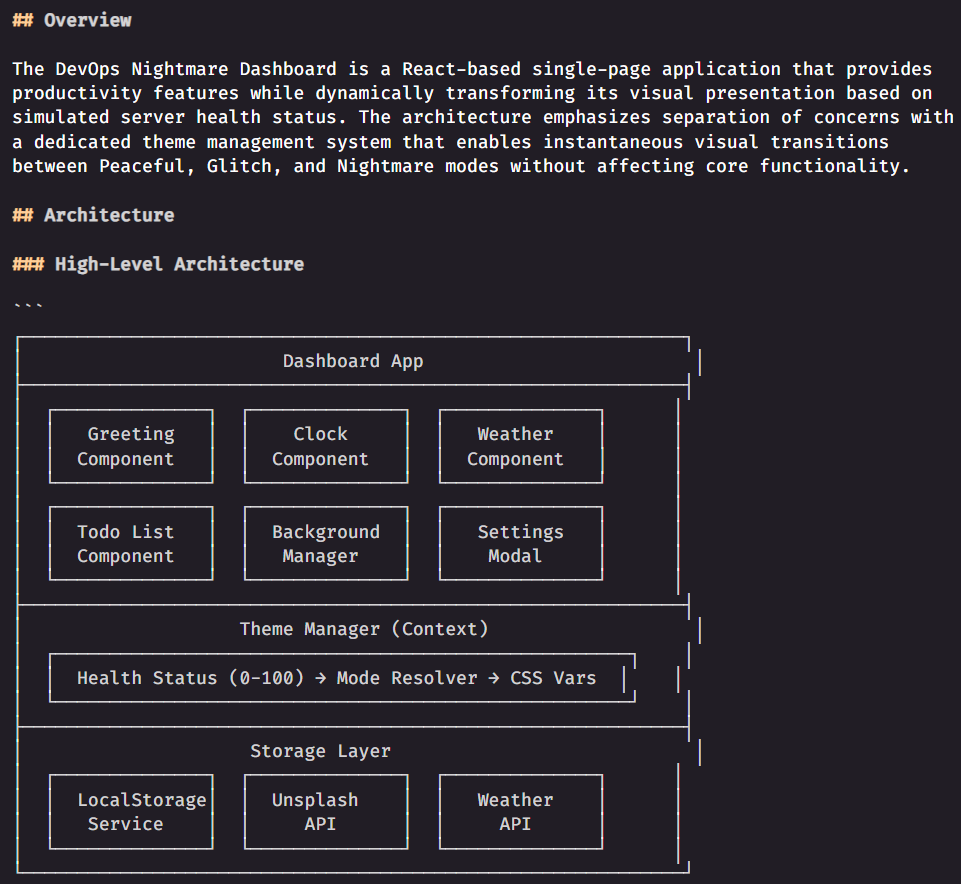Screen dimensions: 961x884
Task: Select the Weather Component box text
Action: coord(515,446)
